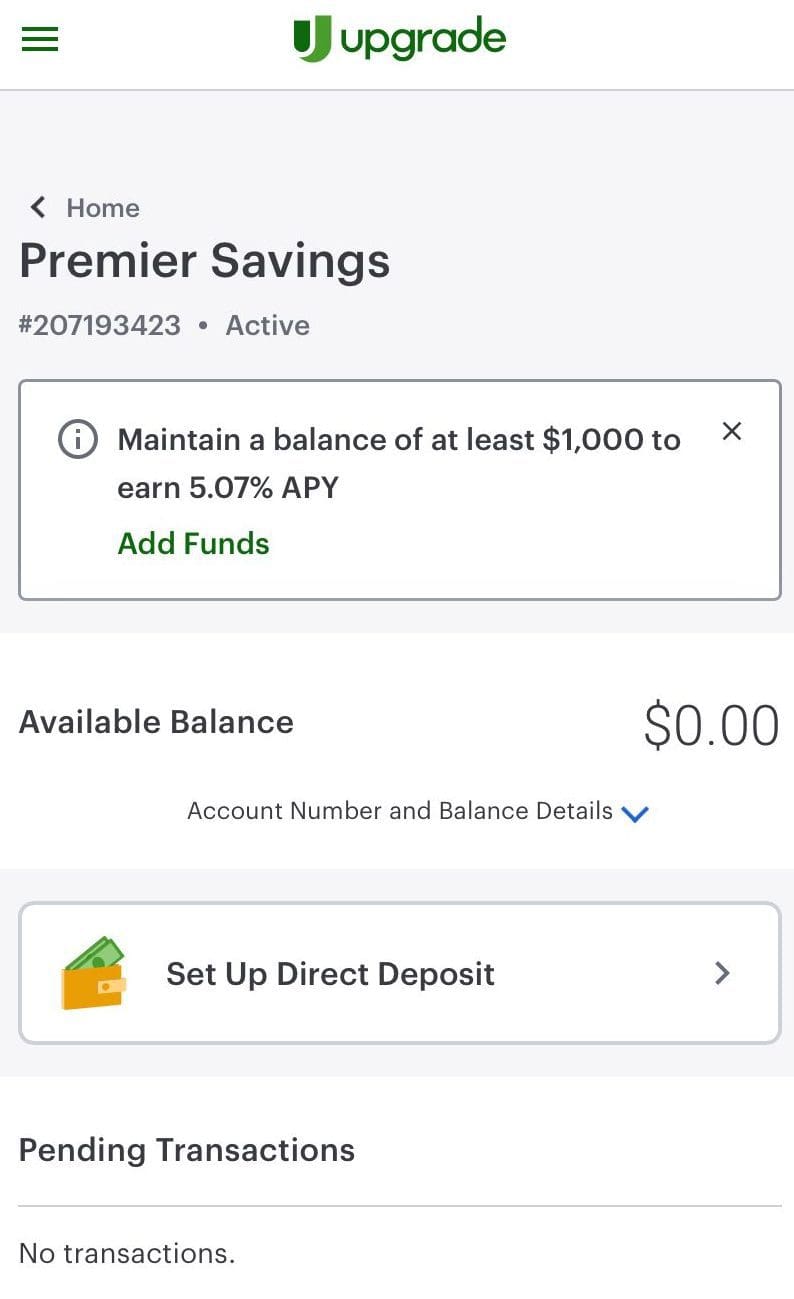Open the balance details disclosure arrow

[636, 815]
